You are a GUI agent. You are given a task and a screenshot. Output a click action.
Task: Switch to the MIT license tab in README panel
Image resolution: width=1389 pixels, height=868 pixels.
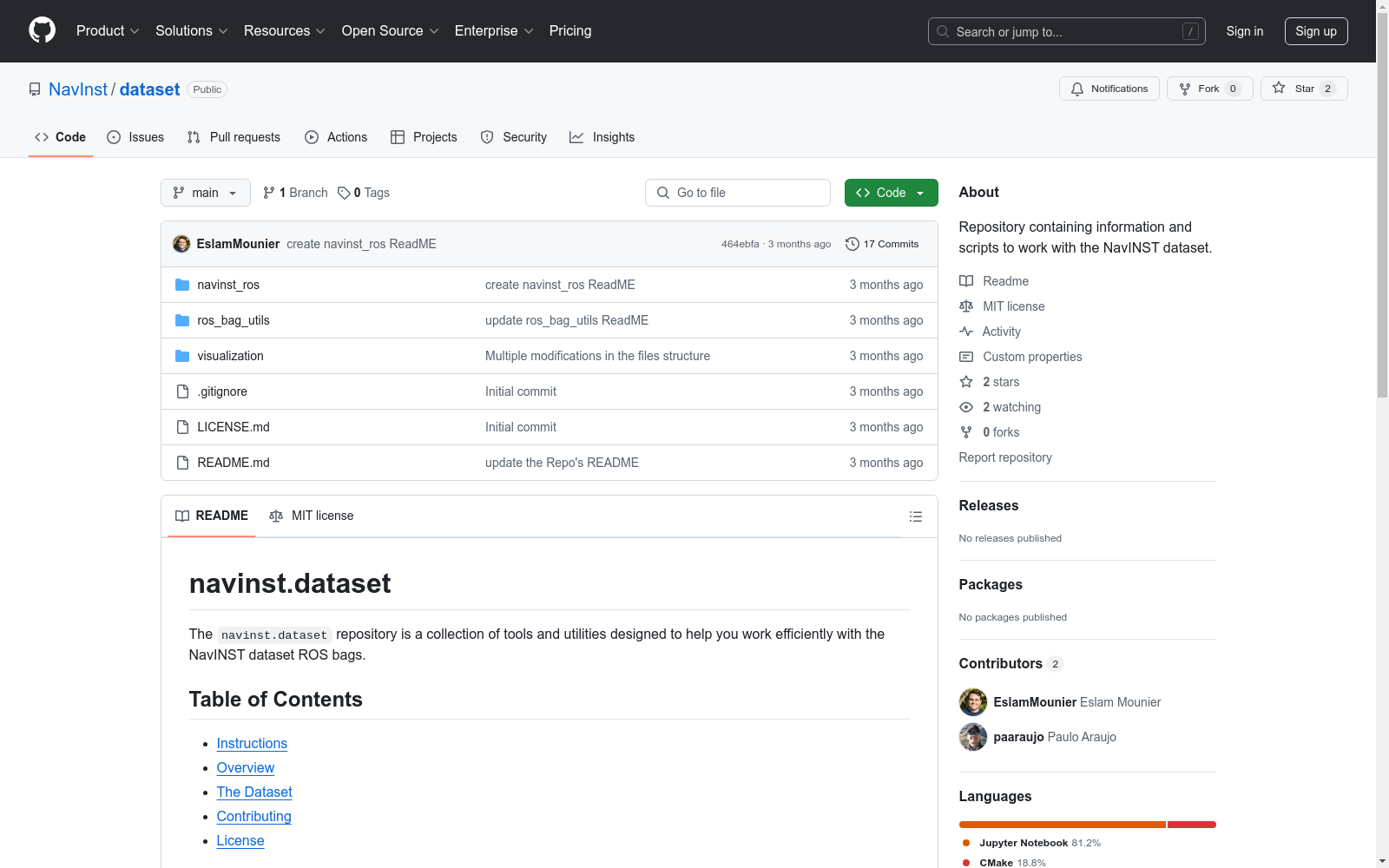312,516
